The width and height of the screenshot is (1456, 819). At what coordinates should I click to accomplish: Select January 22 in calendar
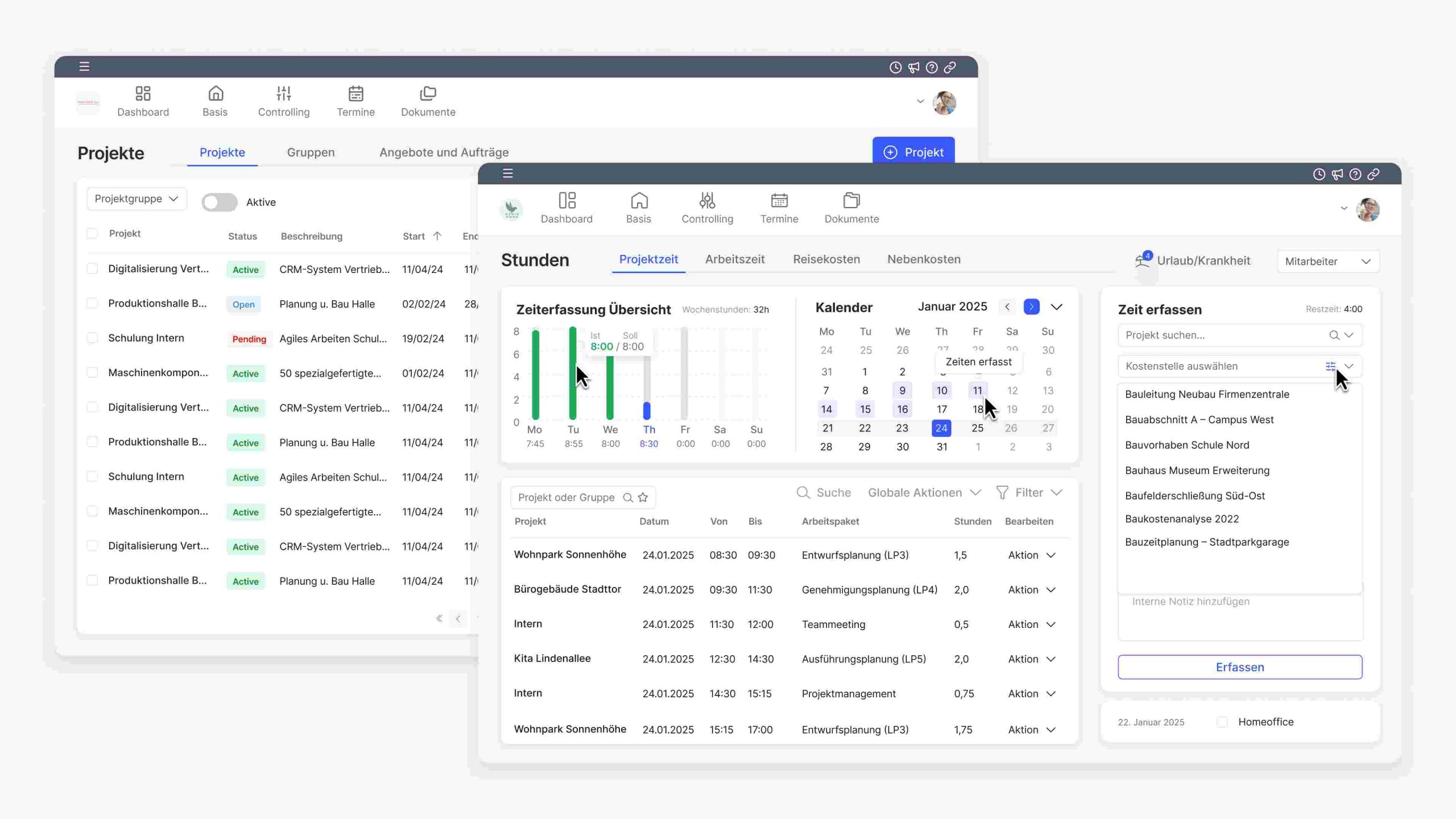click(x=864, y=428)
